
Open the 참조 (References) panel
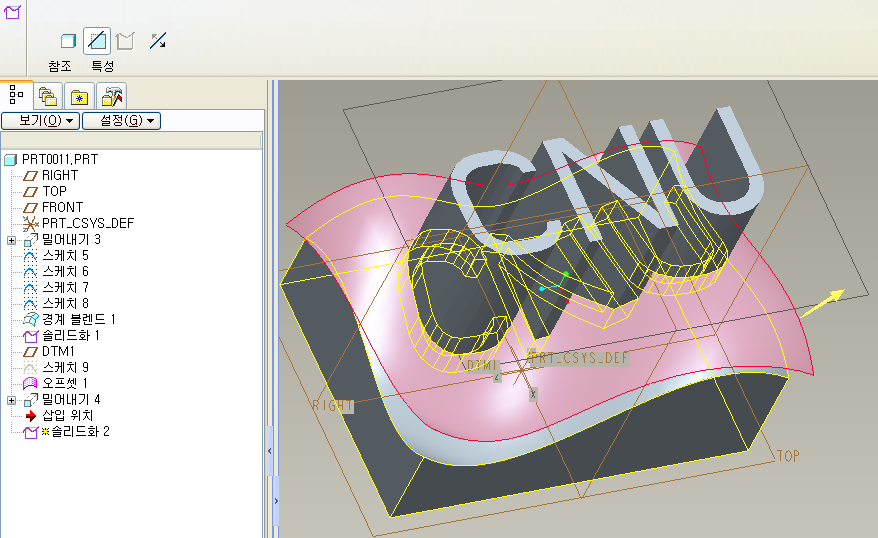pos(60,66)
